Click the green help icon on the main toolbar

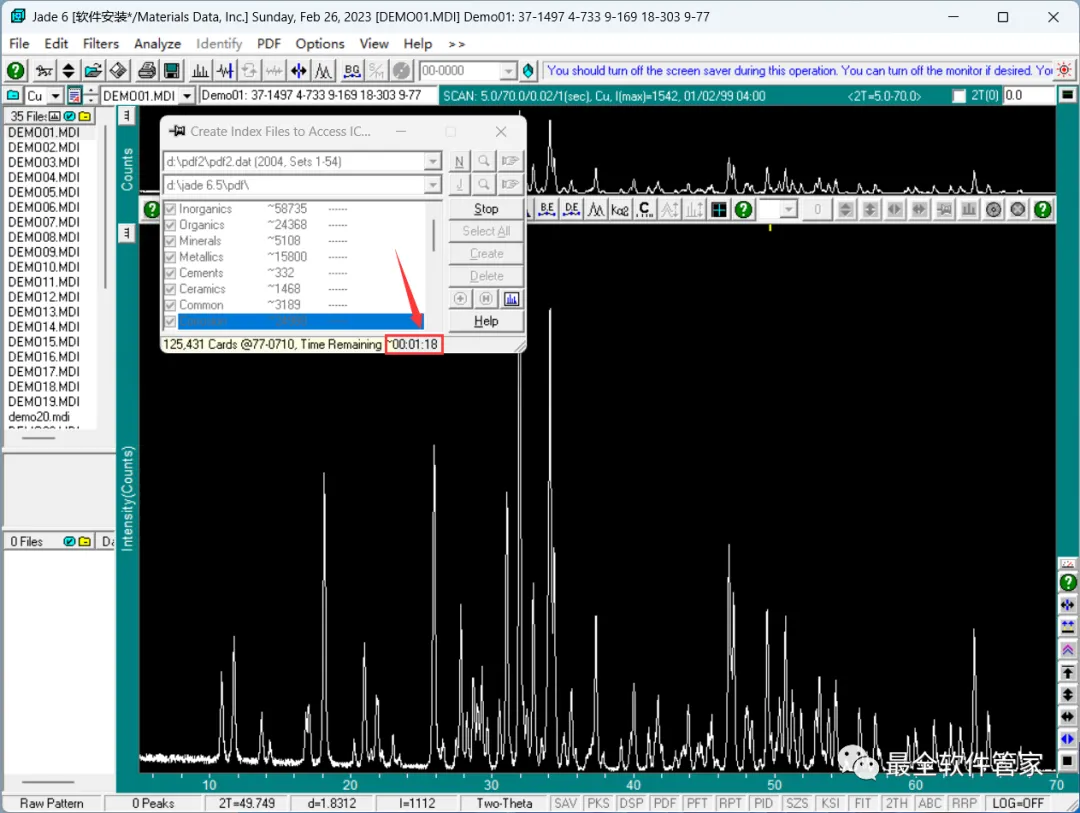16,70
